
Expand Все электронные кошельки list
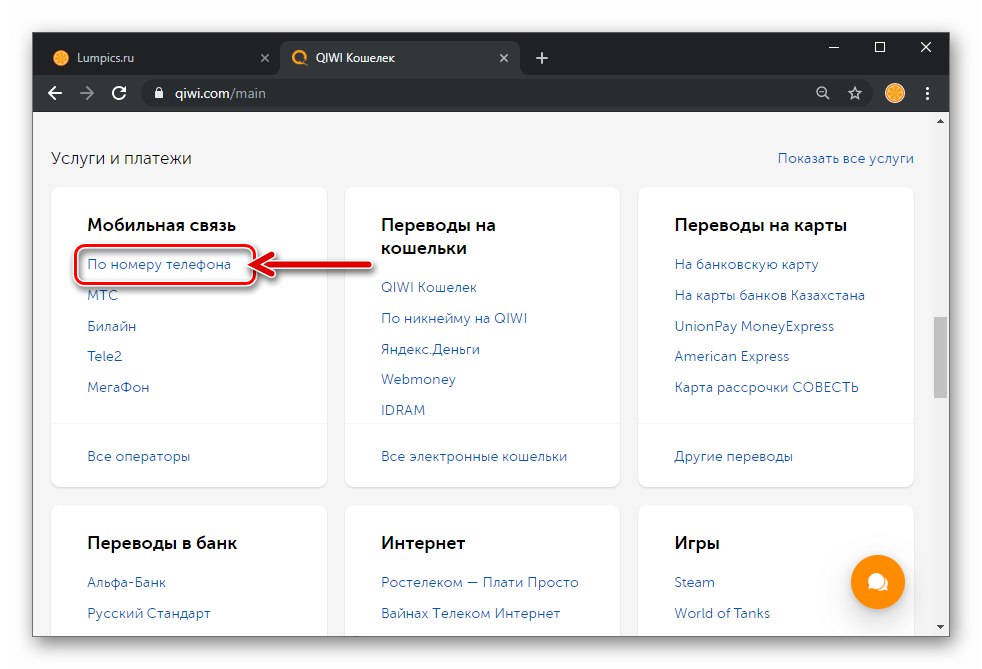coord(474,456)
